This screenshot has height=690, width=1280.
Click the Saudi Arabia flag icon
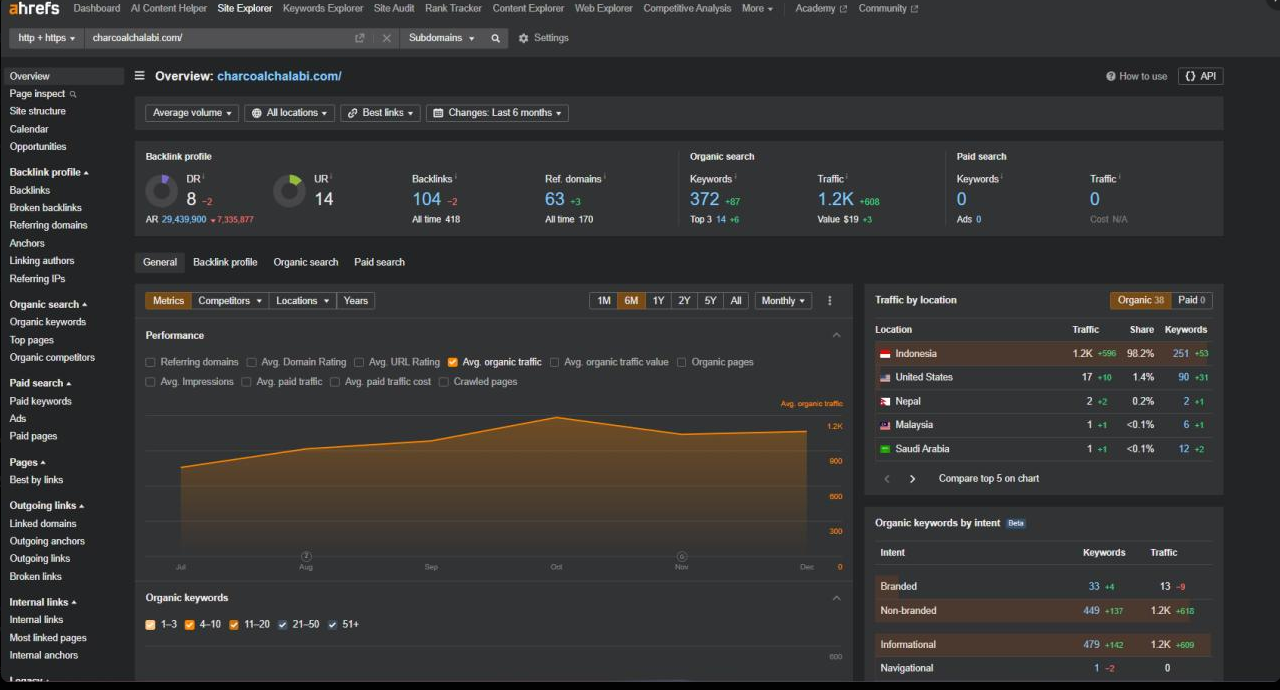tap(885, 450)
